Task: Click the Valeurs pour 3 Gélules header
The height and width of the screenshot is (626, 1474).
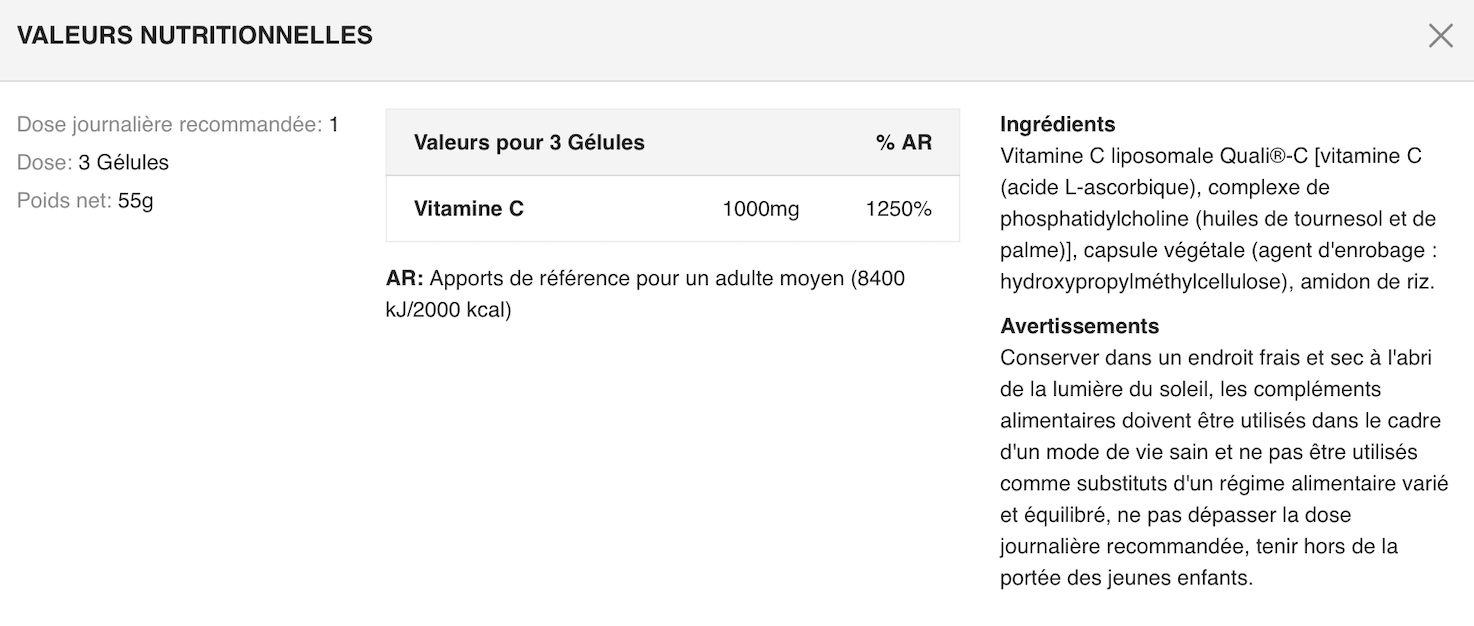Action: 529,143
